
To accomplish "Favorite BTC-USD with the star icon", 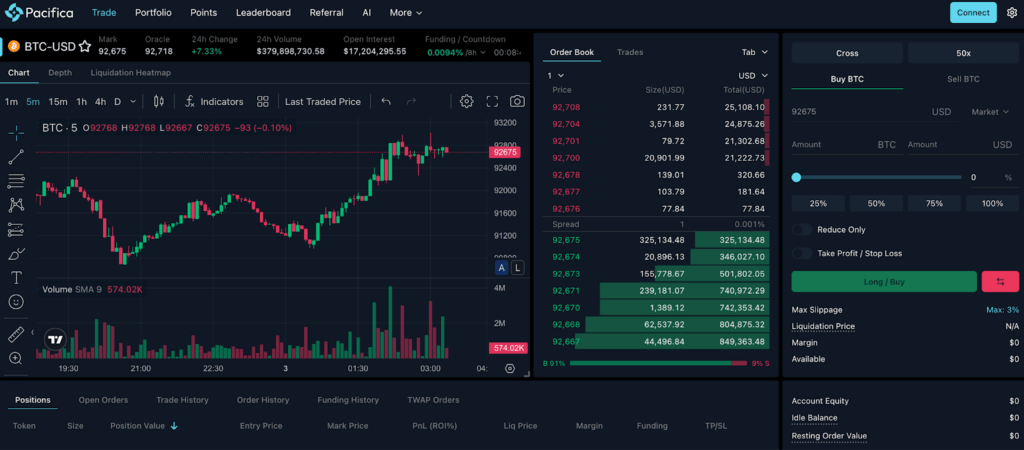I will (85, 46).
